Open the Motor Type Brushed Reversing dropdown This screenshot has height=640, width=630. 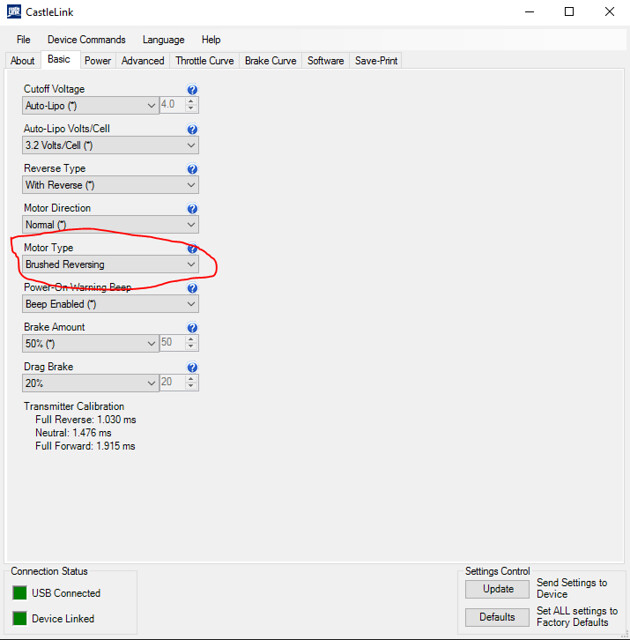[110, 264]
